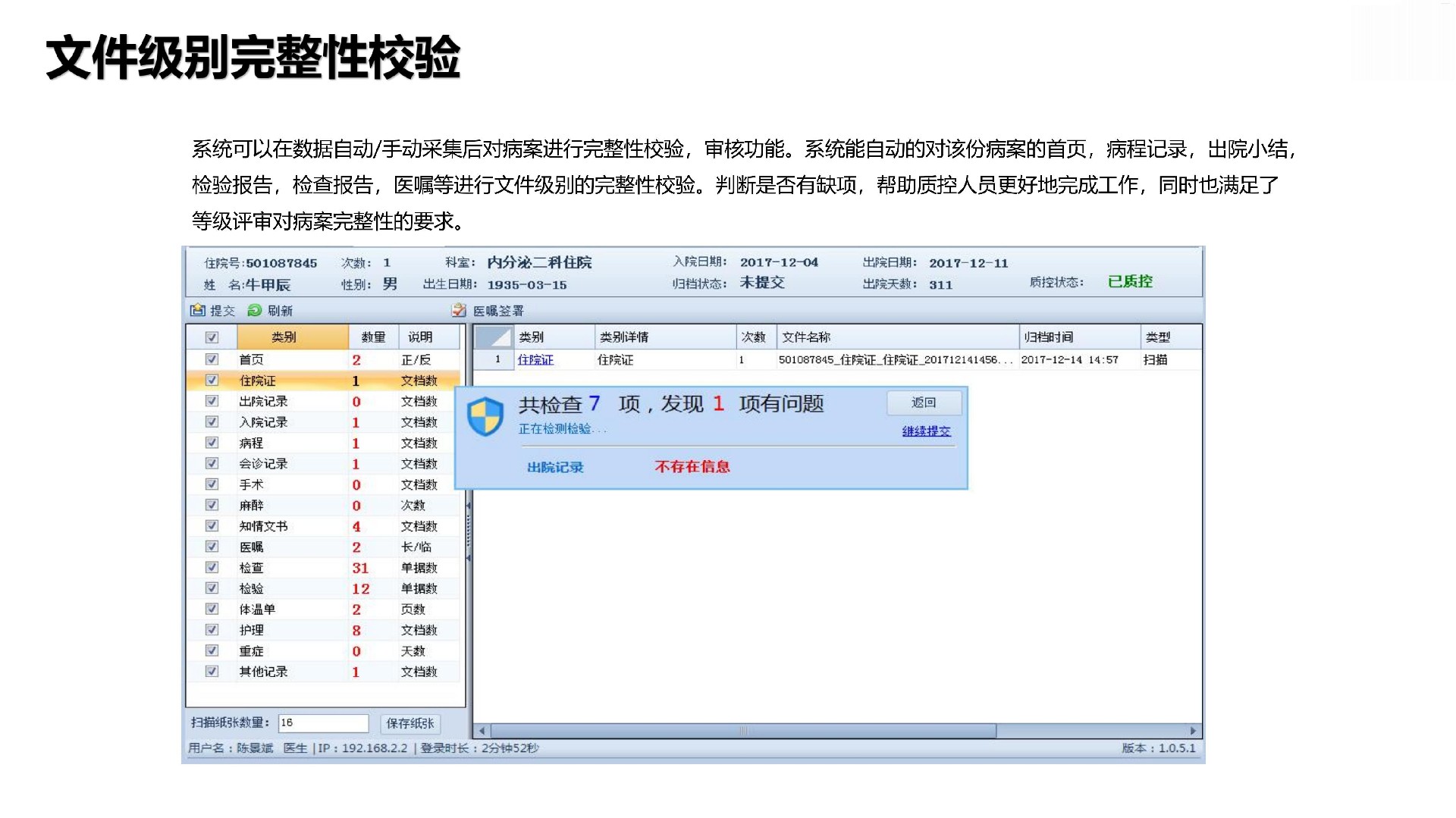
Task: Click the right scroll arrow of horizontal scrollbar
Action: (x=1193, y=731)
